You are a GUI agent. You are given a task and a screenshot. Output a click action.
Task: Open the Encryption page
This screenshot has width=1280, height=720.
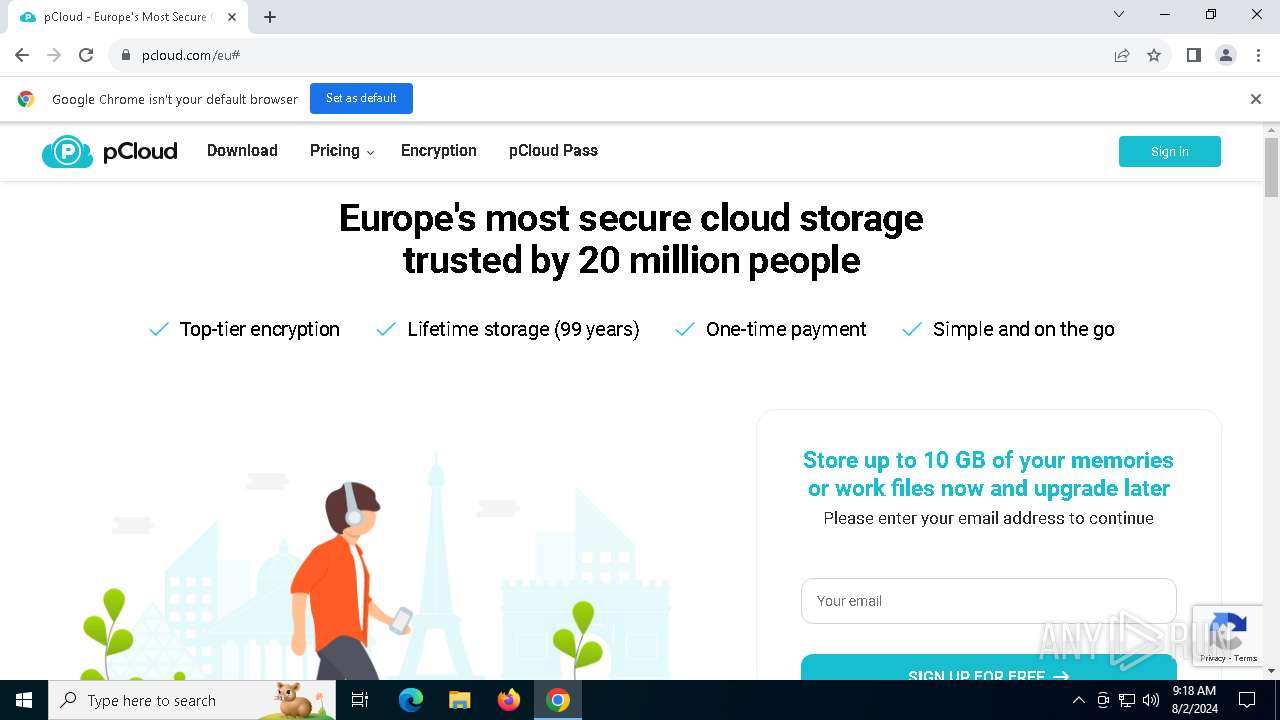(x=439, y=151)
